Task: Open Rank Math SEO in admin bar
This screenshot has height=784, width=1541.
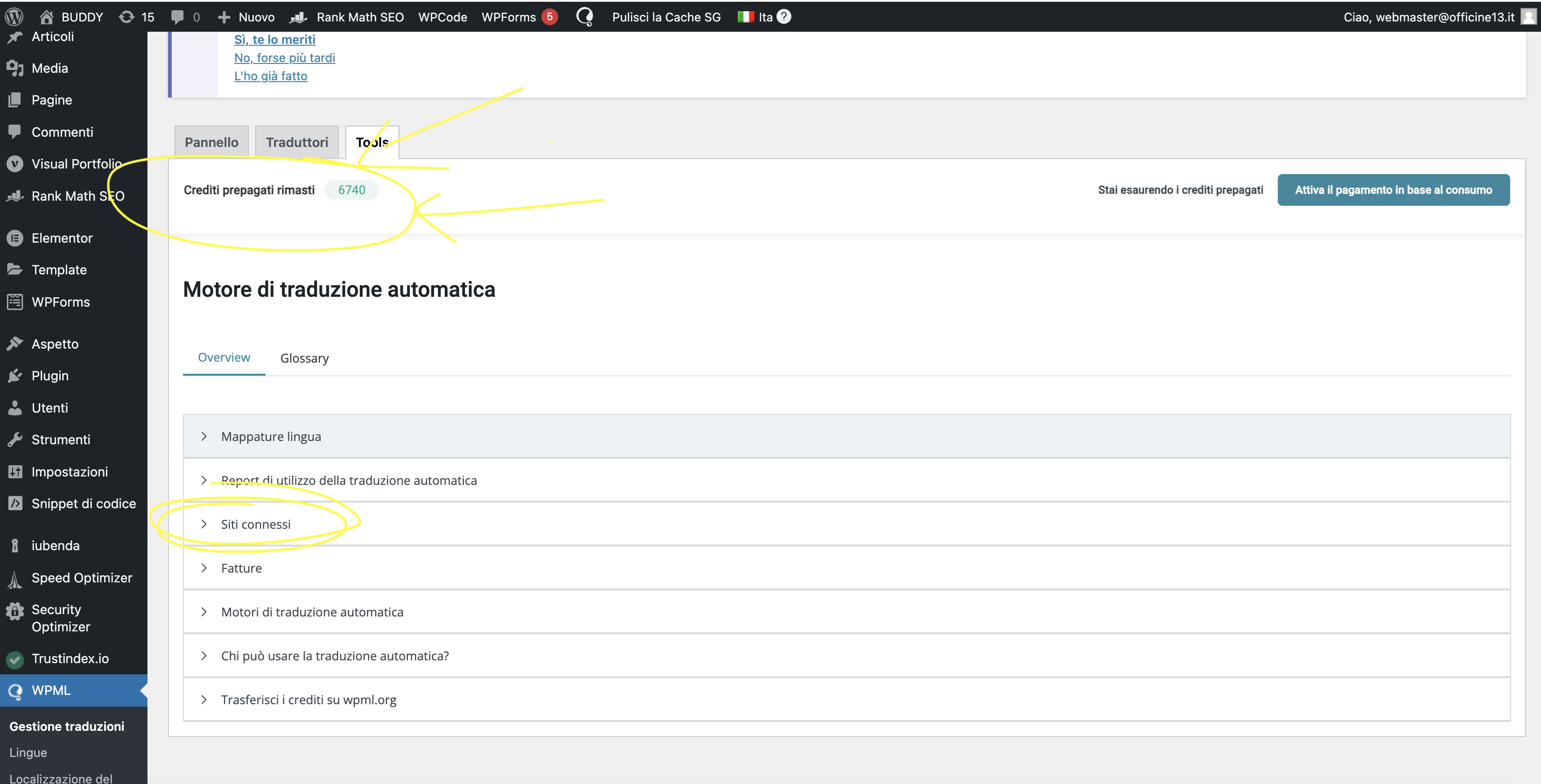Action: point(346,17)
